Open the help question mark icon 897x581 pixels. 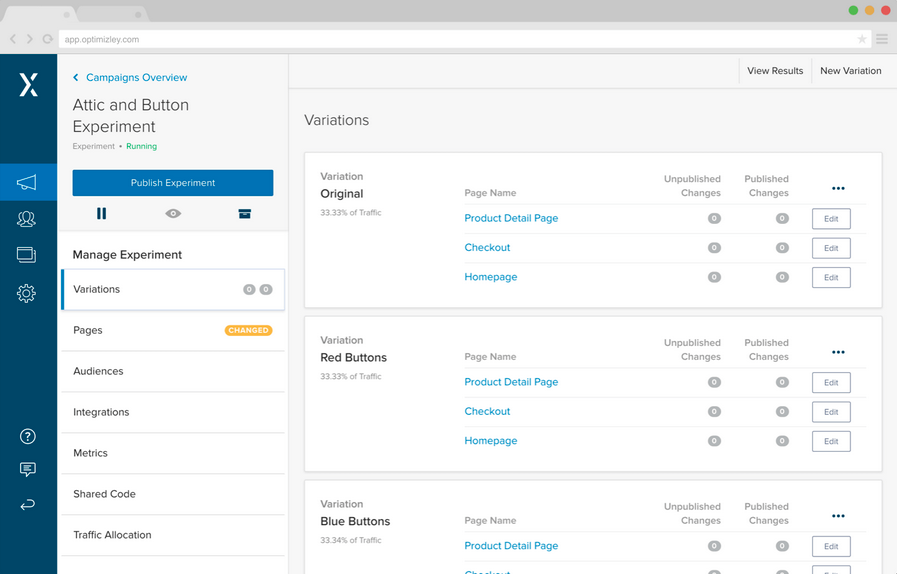[x=27, y=436]
